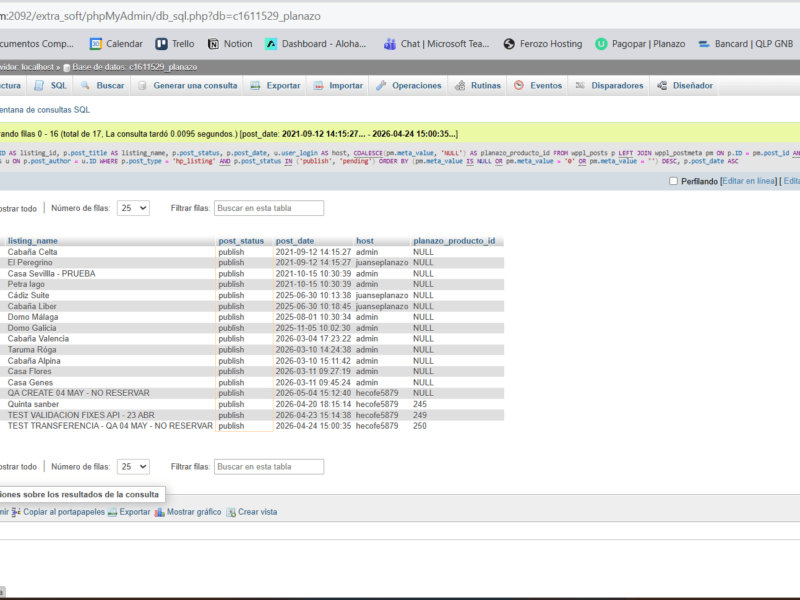Open the Dashboard - Aloha bookmark icon

271,44
